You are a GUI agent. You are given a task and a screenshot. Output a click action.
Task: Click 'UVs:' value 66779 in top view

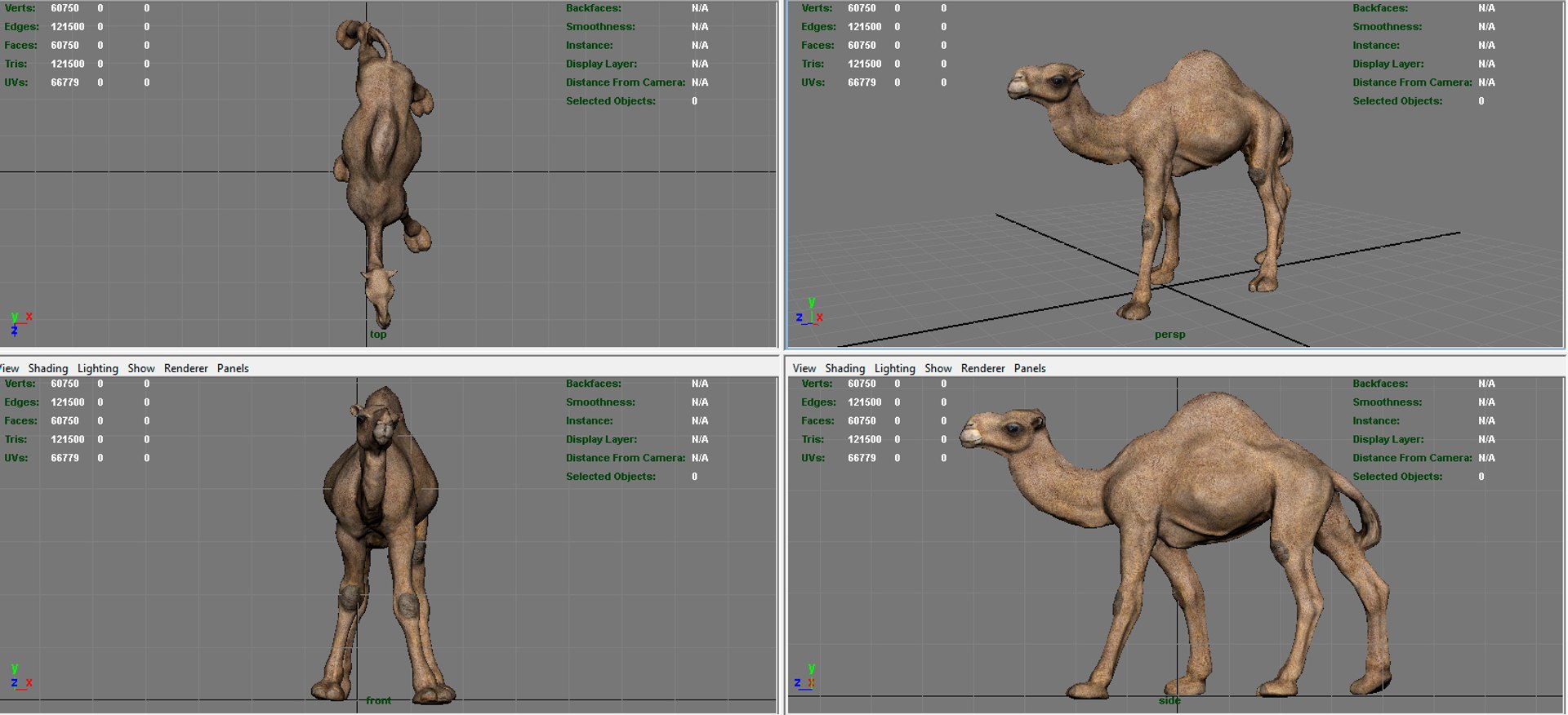click(65, 82)
